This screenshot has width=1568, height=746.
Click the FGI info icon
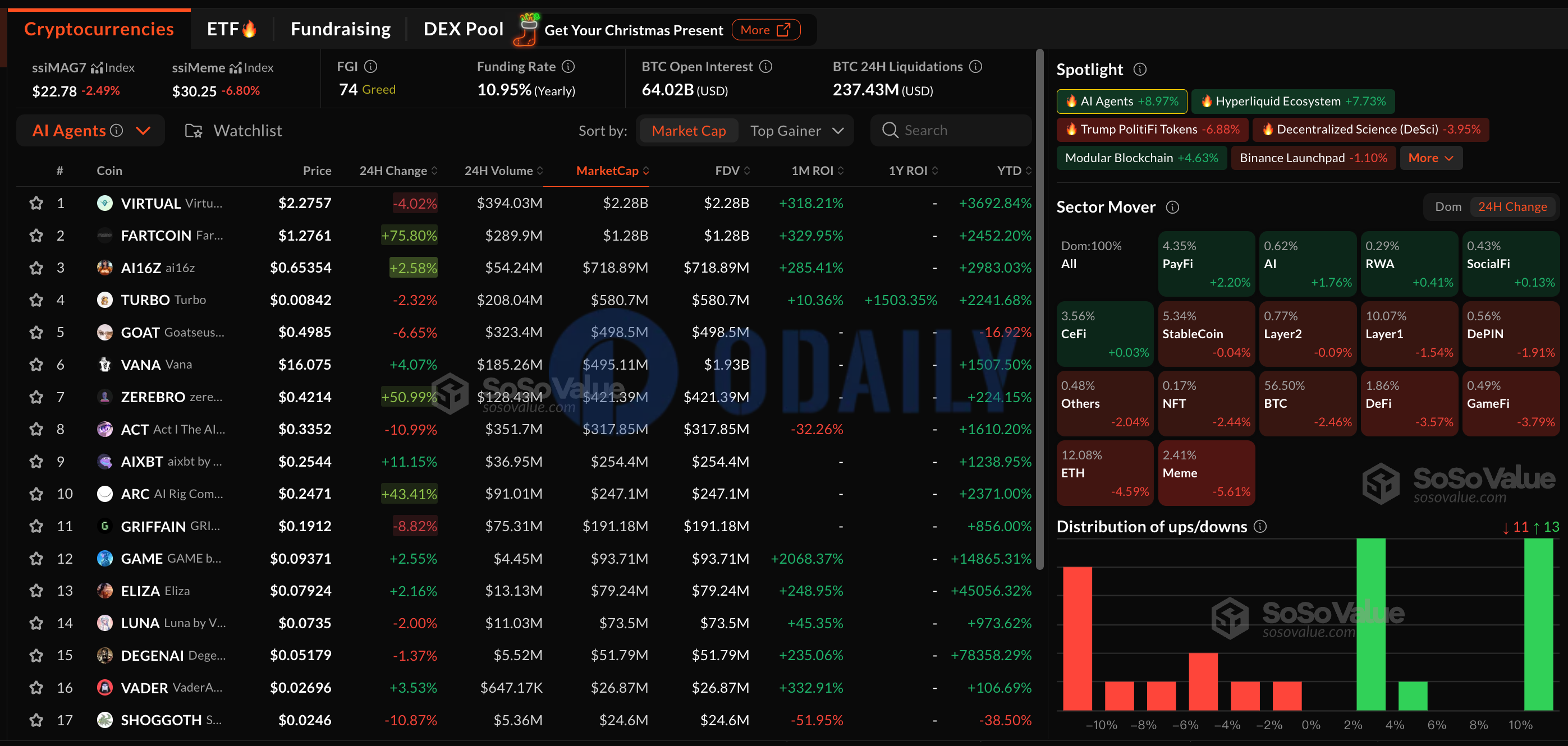(x=371, y=66)
